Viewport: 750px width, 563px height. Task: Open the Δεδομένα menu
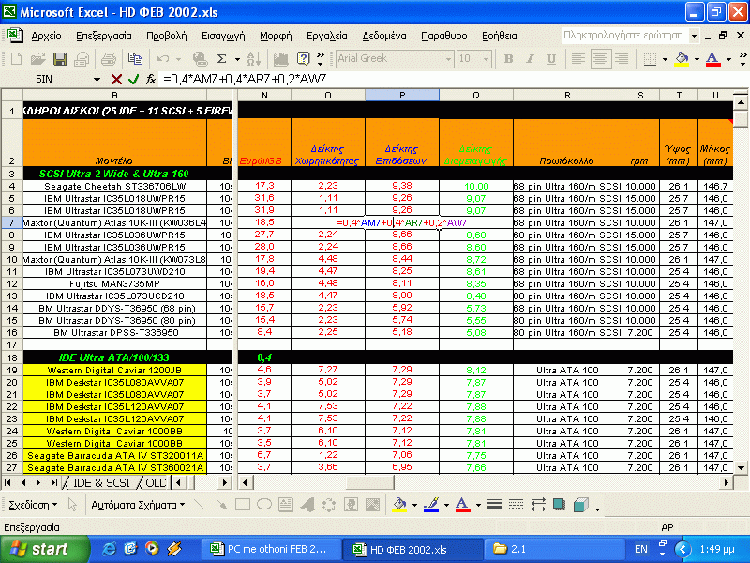click(x=385, y=36)
